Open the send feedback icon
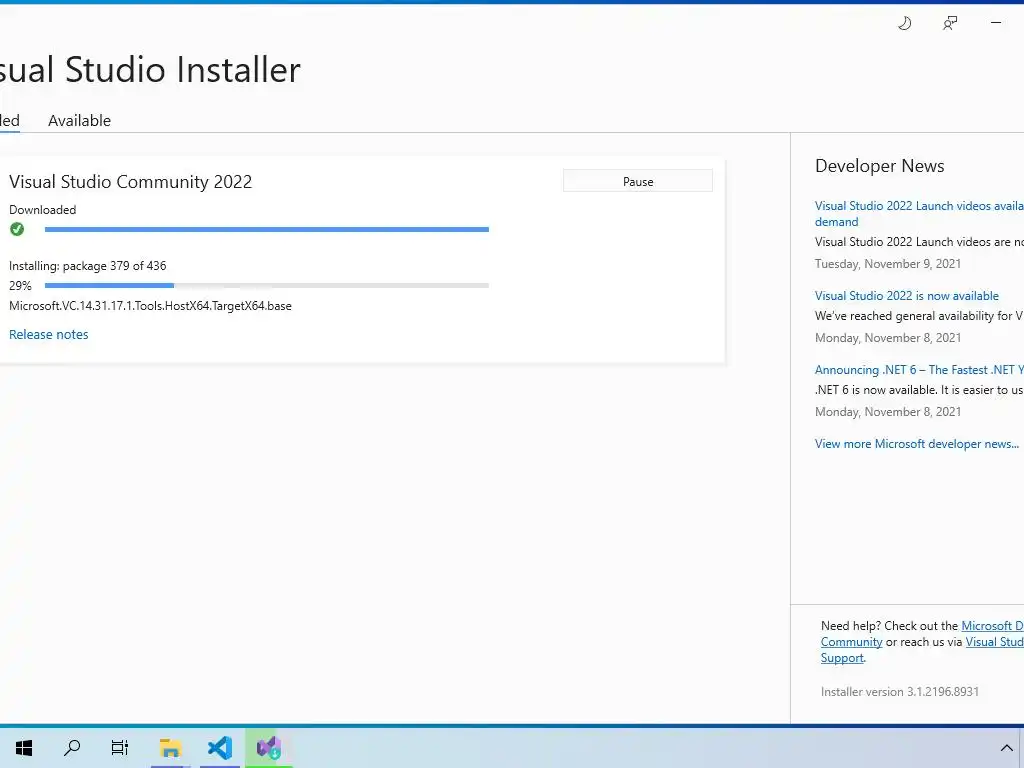Viewport: 1024px width, 768px height. point(950,24)
